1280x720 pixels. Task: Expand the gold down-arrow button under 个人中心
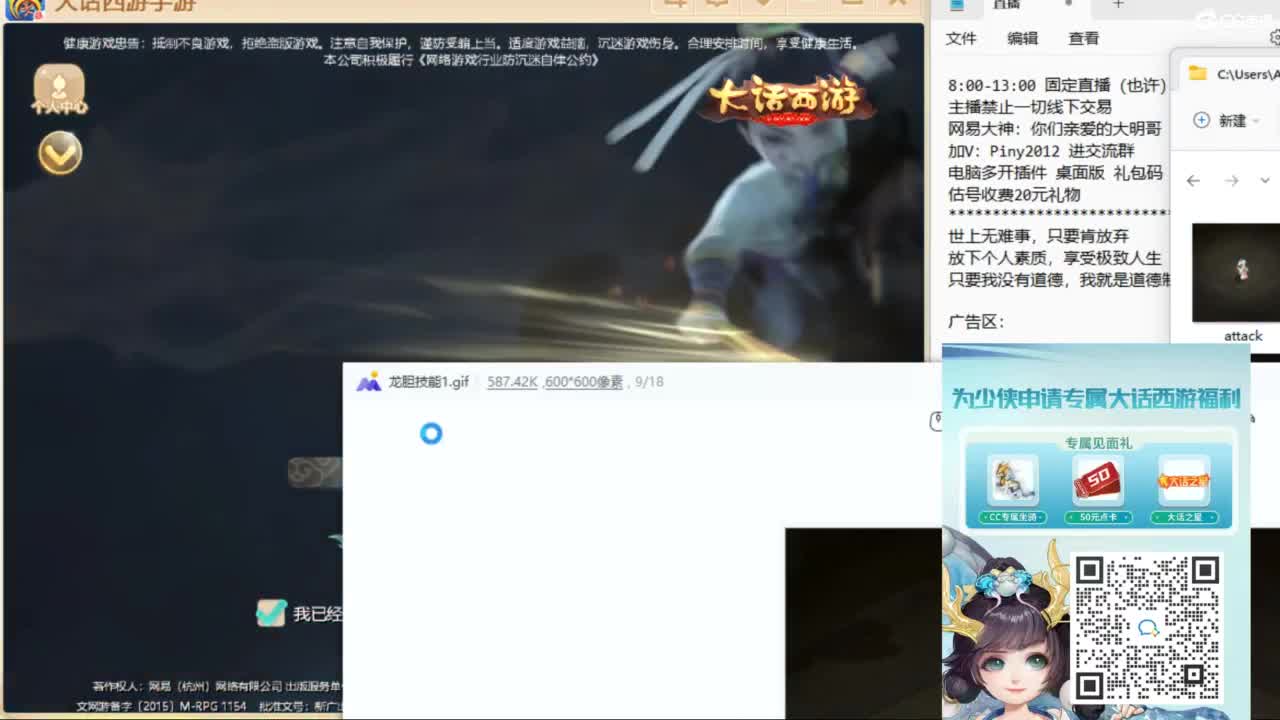[60, 153]
